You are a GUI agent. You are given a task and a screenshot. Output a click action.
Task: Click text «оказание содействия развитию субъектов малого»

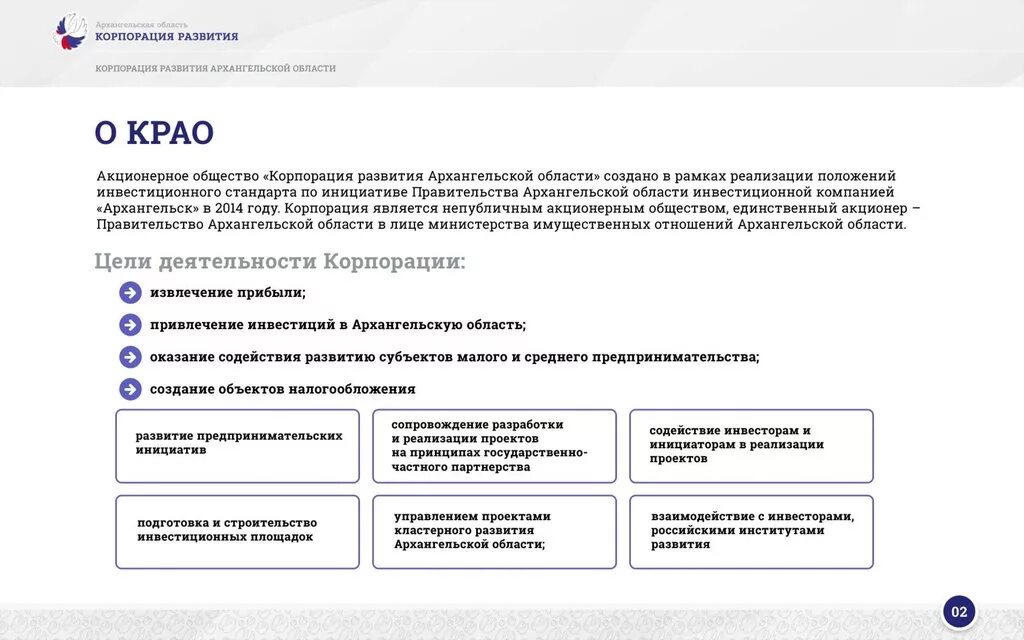330,357
